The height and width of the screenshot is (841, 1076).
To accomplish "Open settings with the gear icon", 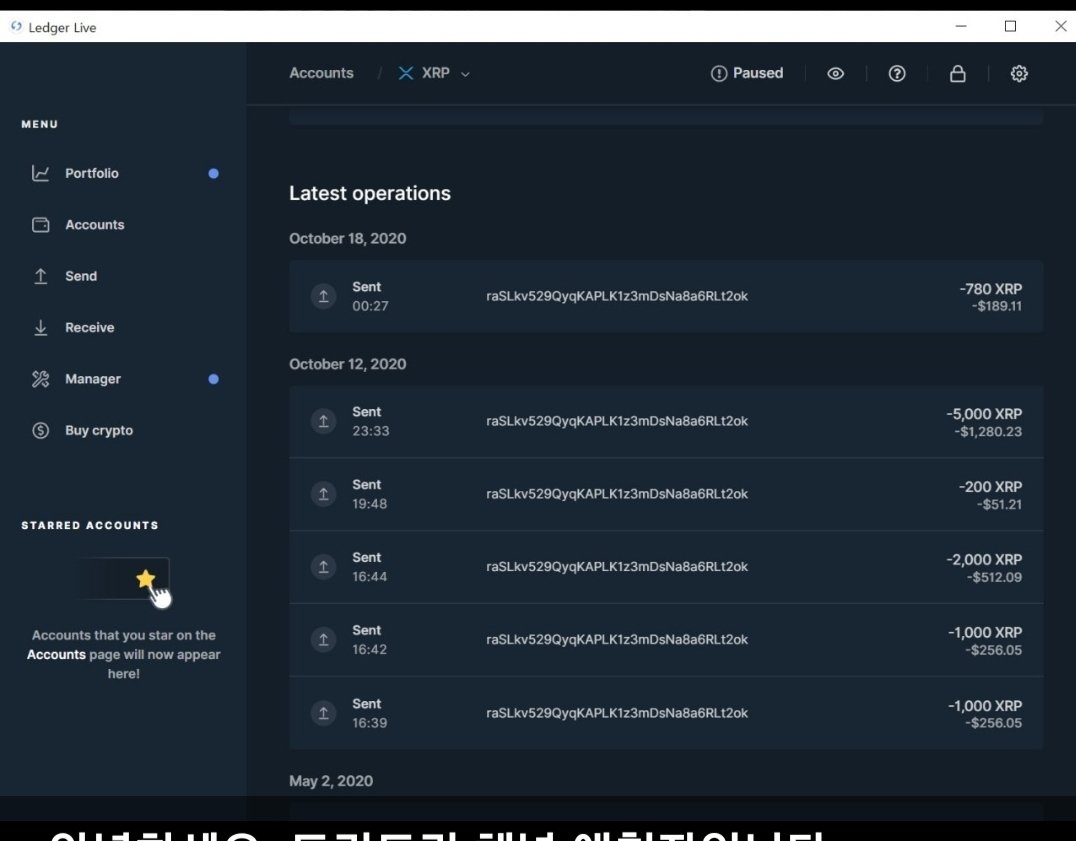I will (x=1018, y=73).
